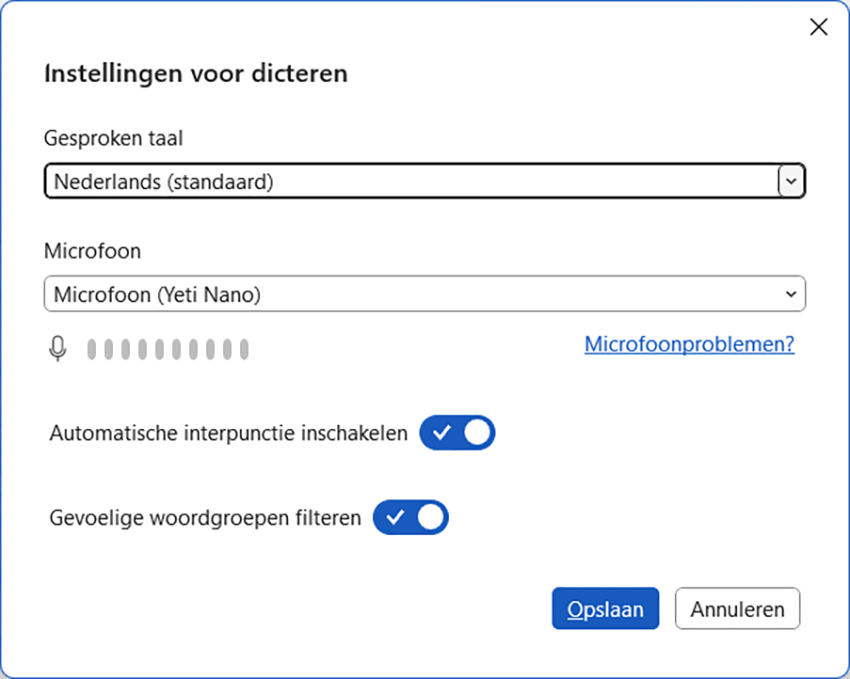Screen dimensions: 850x679
Task: Click the microphone icon beside level meter
Action: tap(58, 348)
